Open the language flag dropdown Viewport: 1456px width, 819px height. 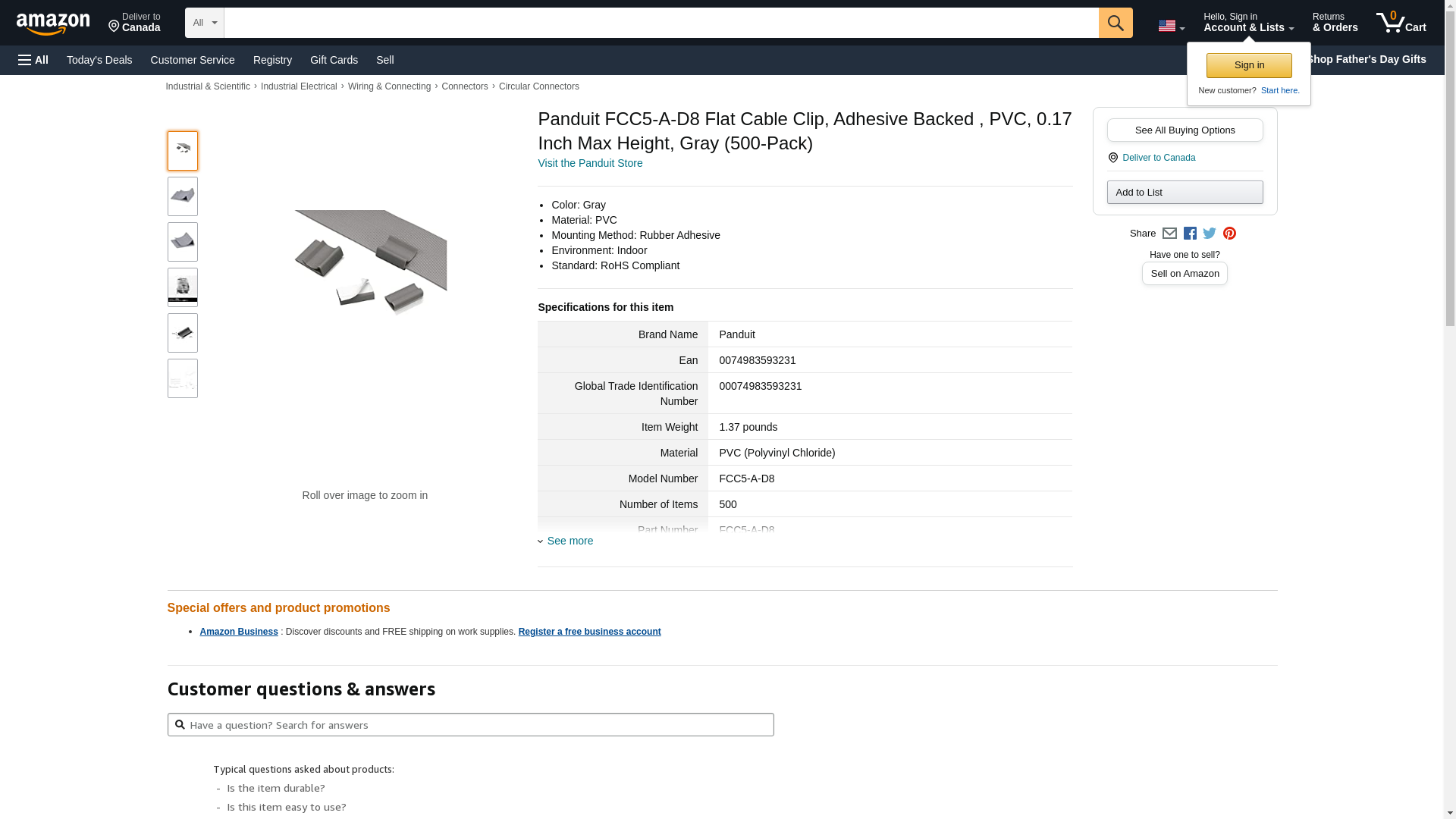(x=1171, y=26)
